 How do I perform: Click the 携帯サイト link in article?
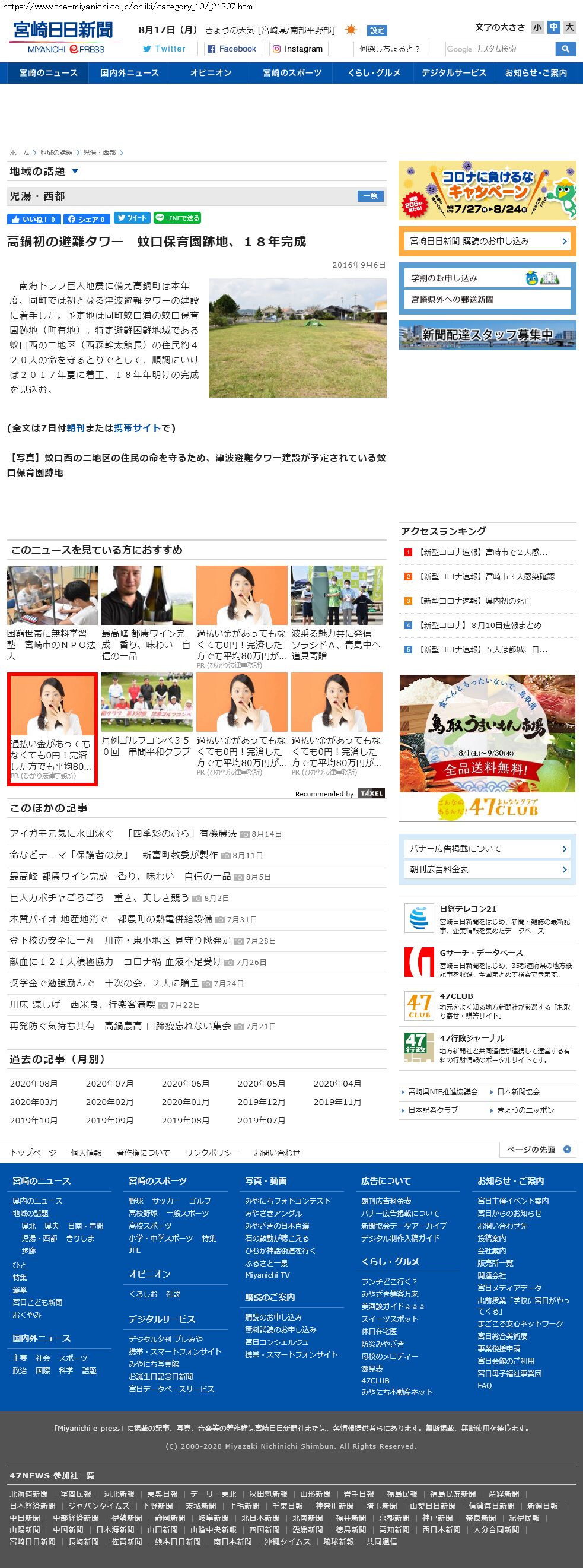click(x=137, y=428)
